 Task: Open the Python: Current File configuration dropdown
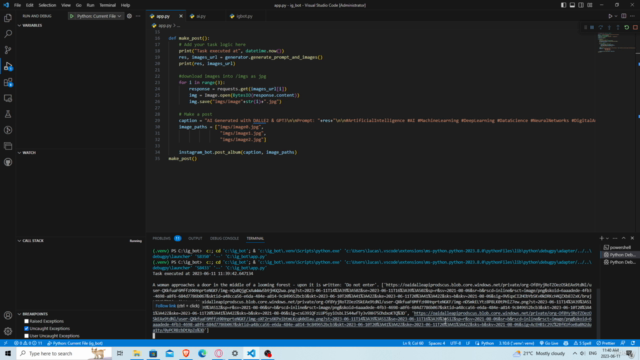tap(99, 16)
